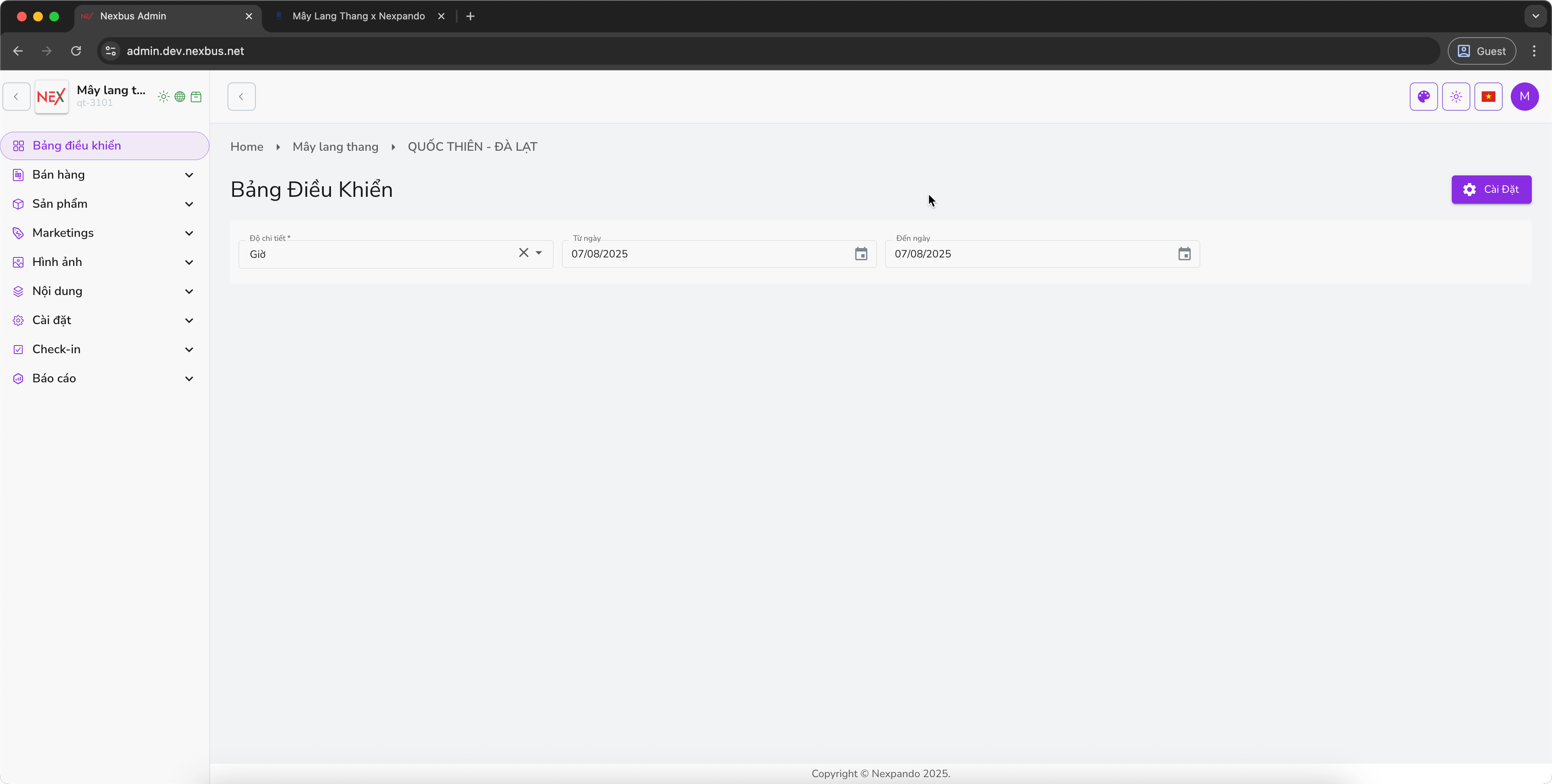This screenshot has width=1552, height=784.
Task: Go to Mây lang thang breadcrumb link
Action: (x=335, y=147)
